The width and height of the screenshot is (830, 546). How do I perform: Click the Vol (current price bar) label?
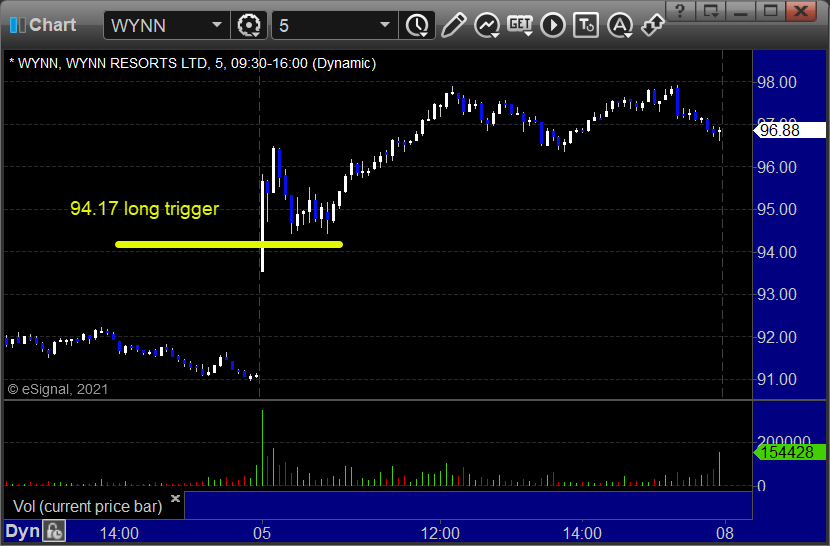[87, 506]
